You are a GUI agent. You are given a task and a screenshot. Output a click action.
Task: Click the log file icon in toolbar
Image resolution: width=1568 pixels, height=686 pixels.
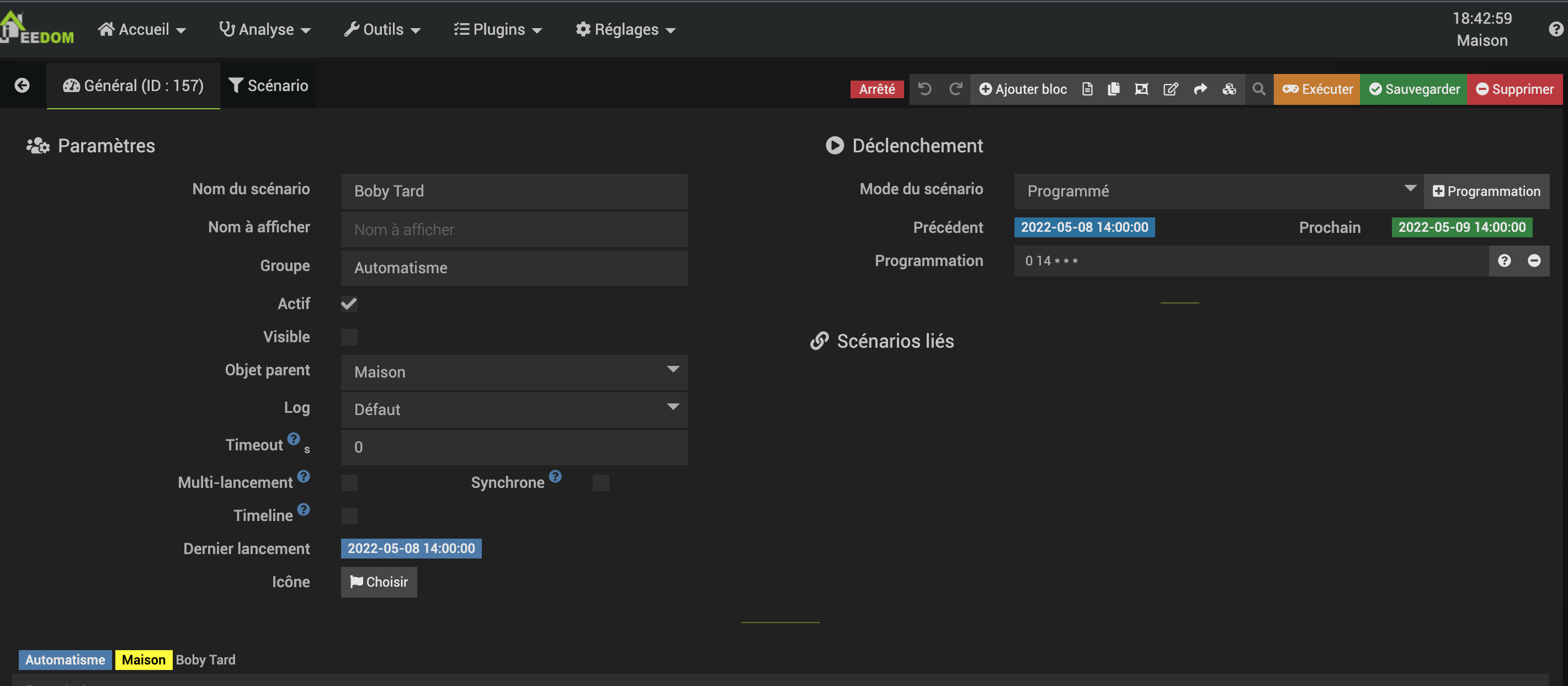(x=1087, y=89)
